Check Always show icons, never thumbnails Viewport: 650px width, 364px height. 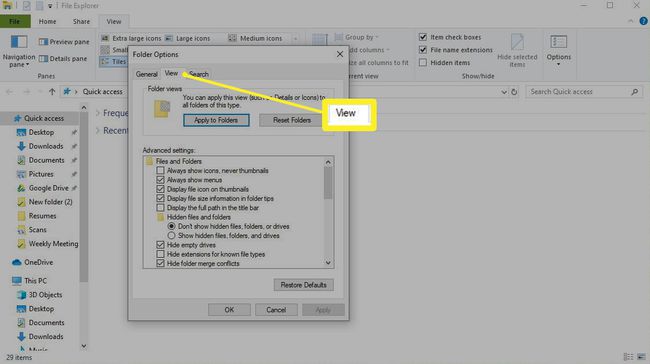pyautogui.click(x=160, y=170)
